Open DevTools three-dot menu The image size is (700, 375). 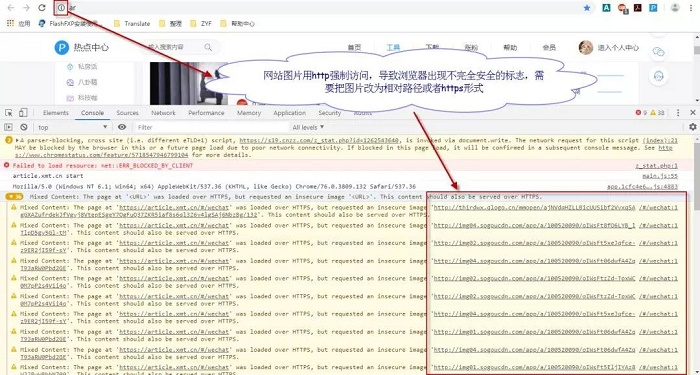click(x=678, y=113)
